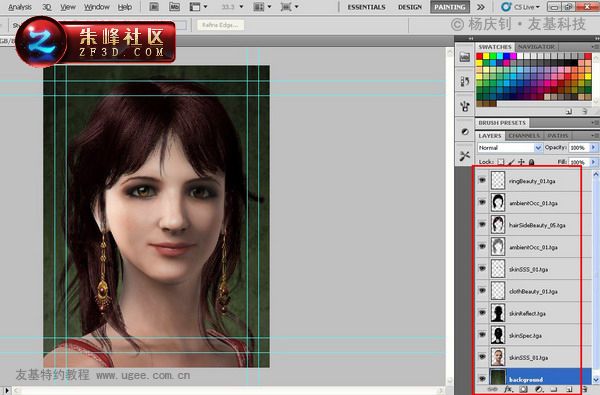The height and width of the screenshot is (395, 600).
Task: Open the half-filled circle panel icon in the dock
Action: coord(465,131)
